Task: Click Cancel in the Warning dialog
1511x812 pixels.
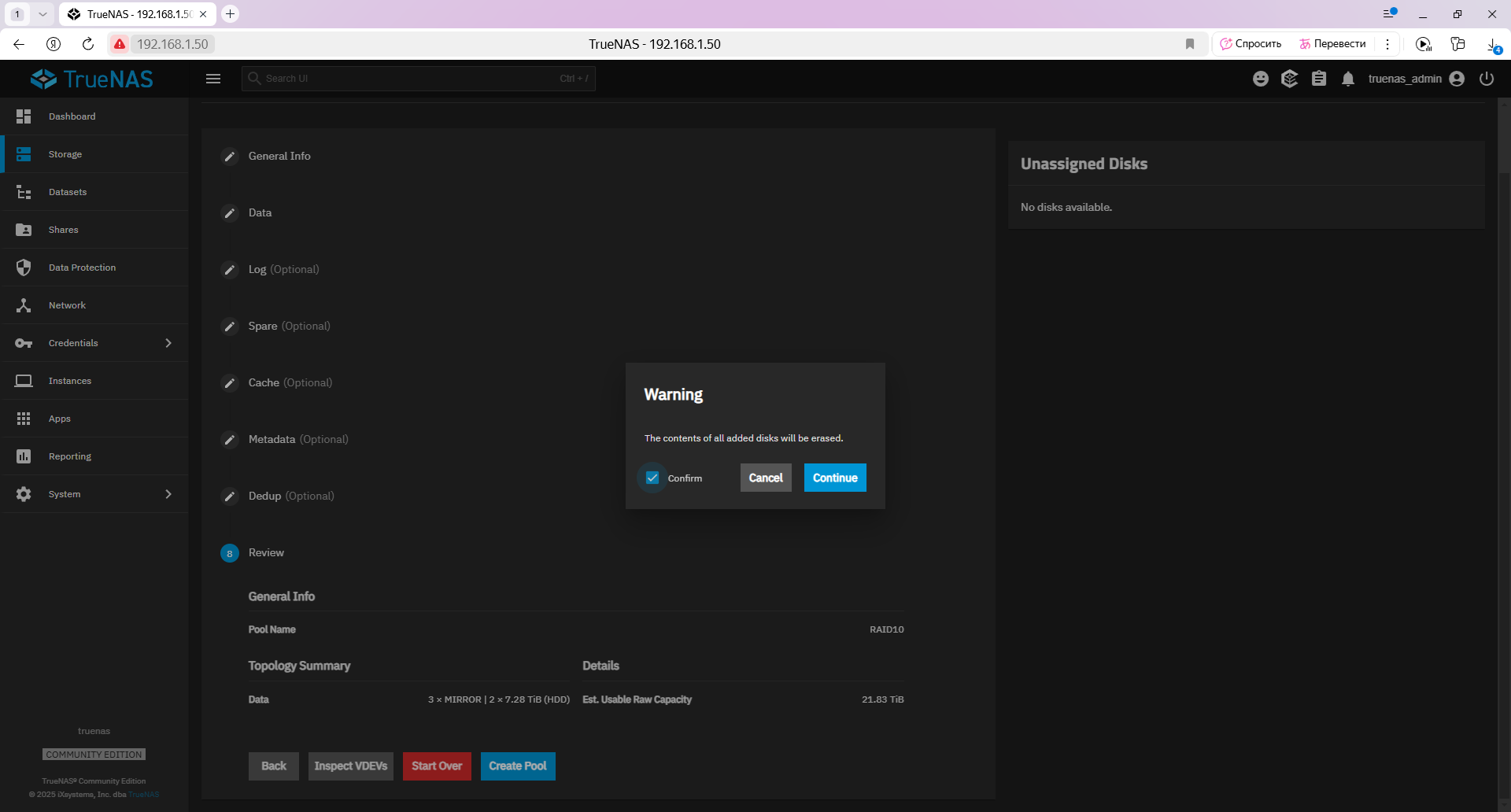Action: tap(766, 478)
